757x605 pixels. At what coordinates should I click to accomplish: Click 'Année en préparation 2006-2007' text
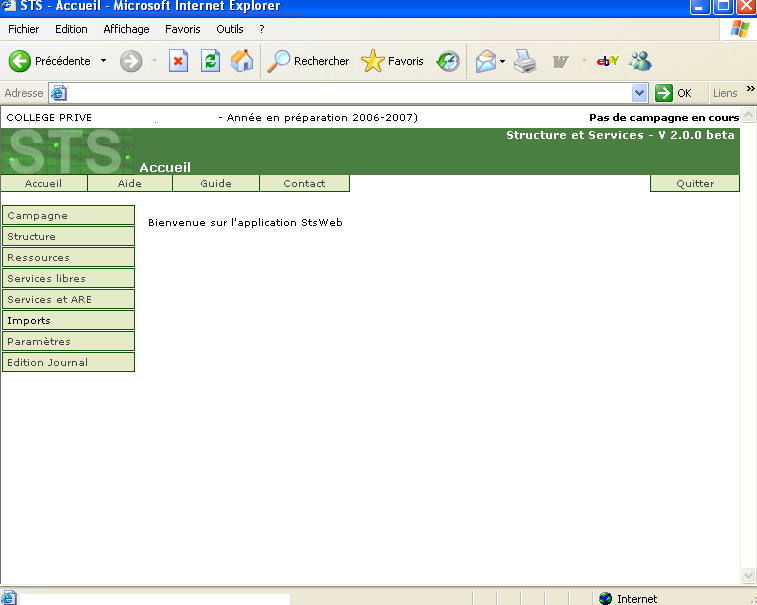tap(320, 117)
